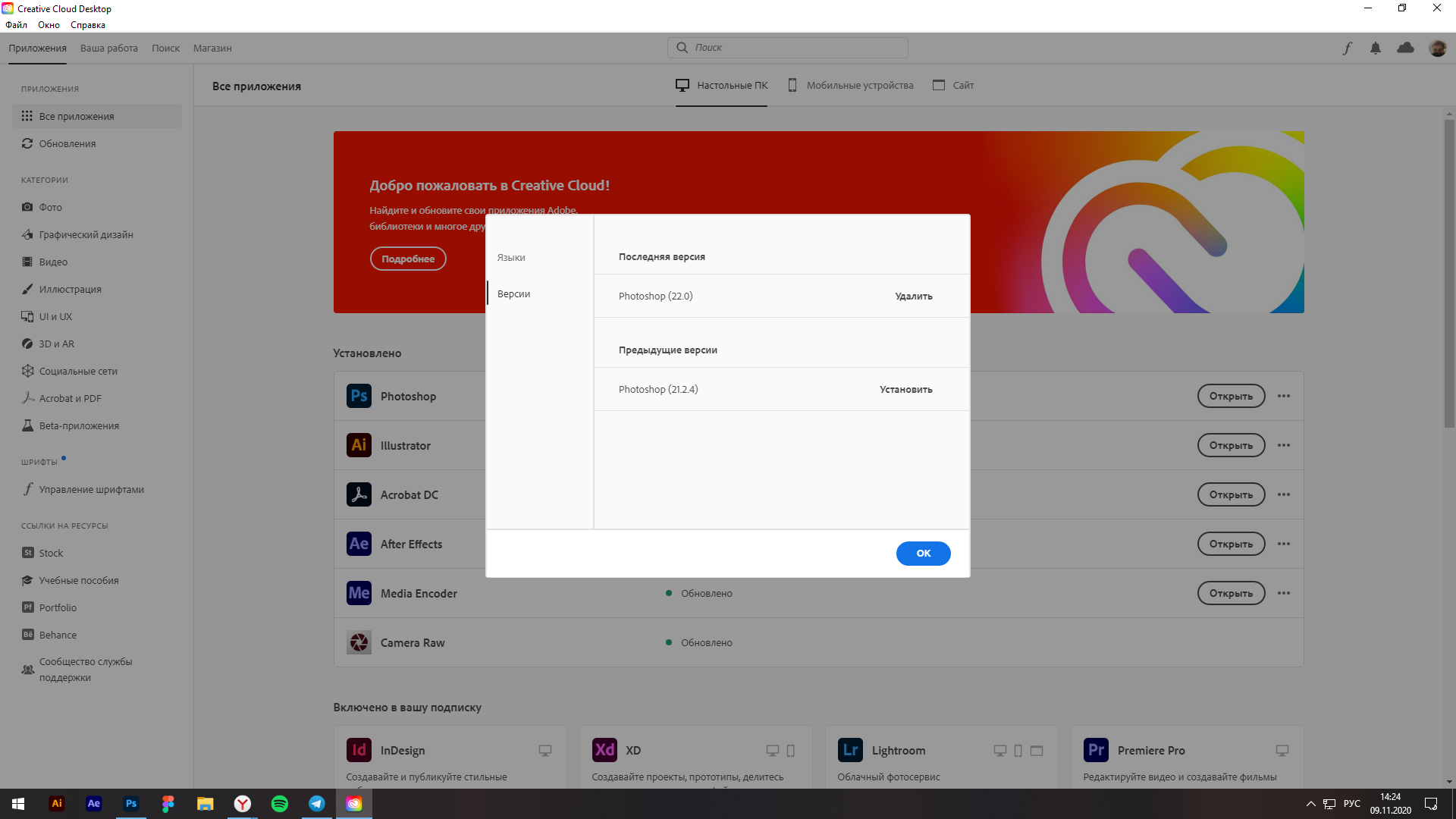Image resolution: width=1456 pixels, height=819 pixels.
Task: Open Behance resource link
Action: pos(97,635)
